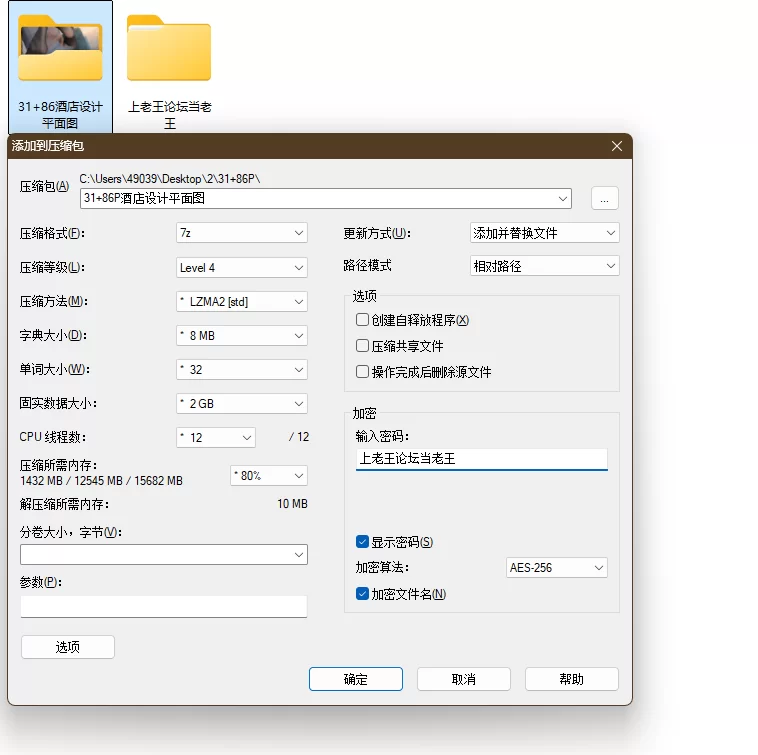The height and width of the screenshot is (755, 758).
Task: Click the 压缩所需内存 label
Action: [58, 465]
